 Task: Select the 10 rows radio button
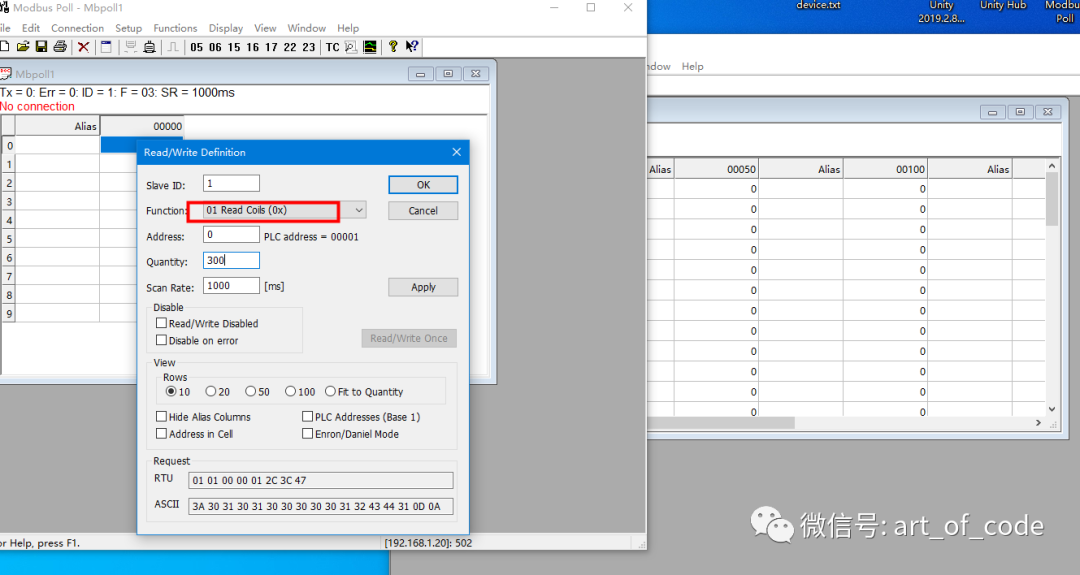(171, 391)
